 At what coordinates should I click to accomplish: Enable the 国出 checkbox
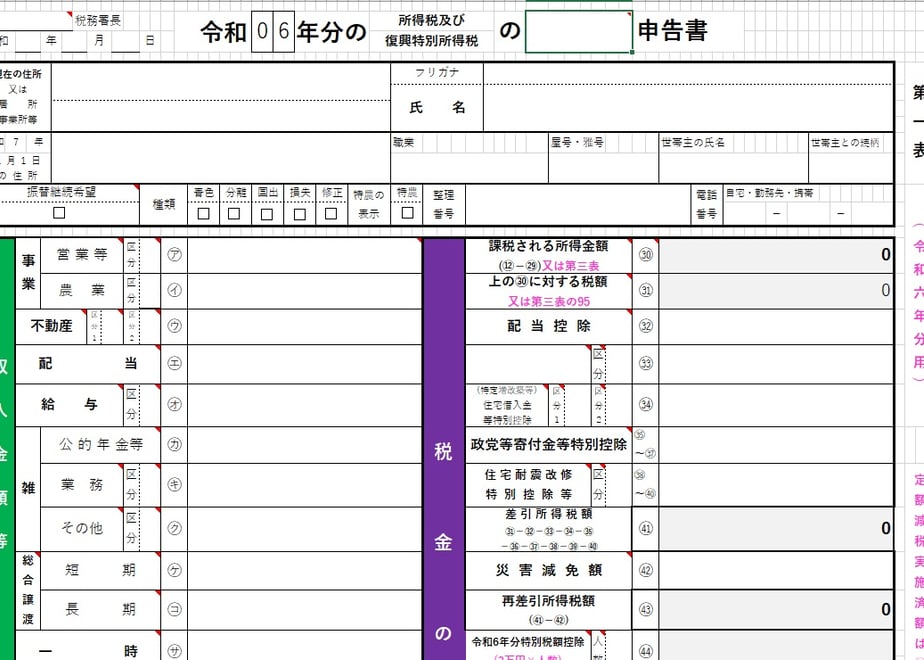(x=267, y=214)
